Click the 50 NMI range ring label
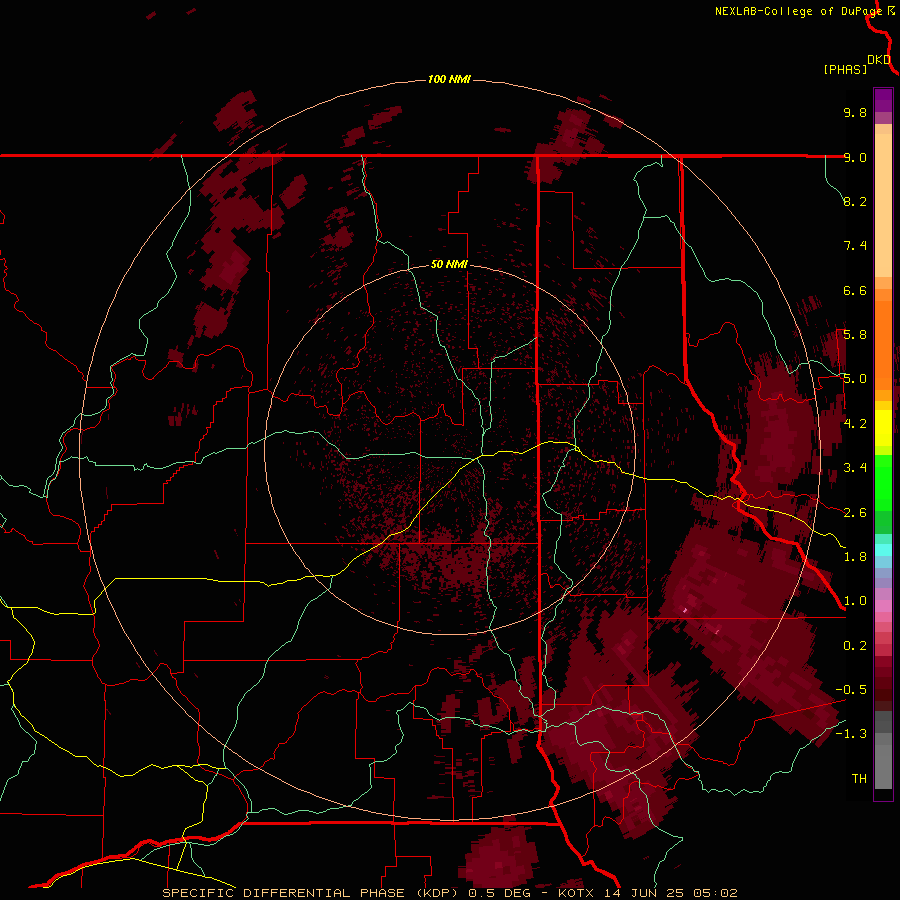The width and height of the screenshot is (900, 900). click(x=449, y=264)
